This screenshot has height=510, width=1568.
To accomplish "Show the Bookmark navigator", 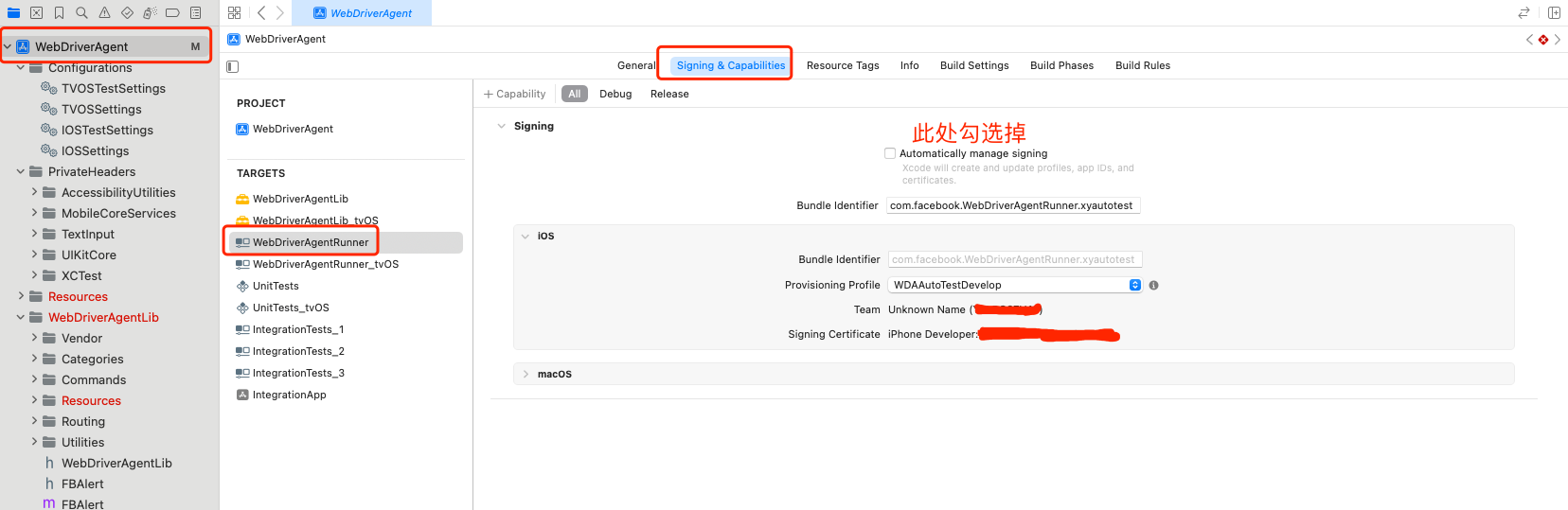I will pos(59,13).
